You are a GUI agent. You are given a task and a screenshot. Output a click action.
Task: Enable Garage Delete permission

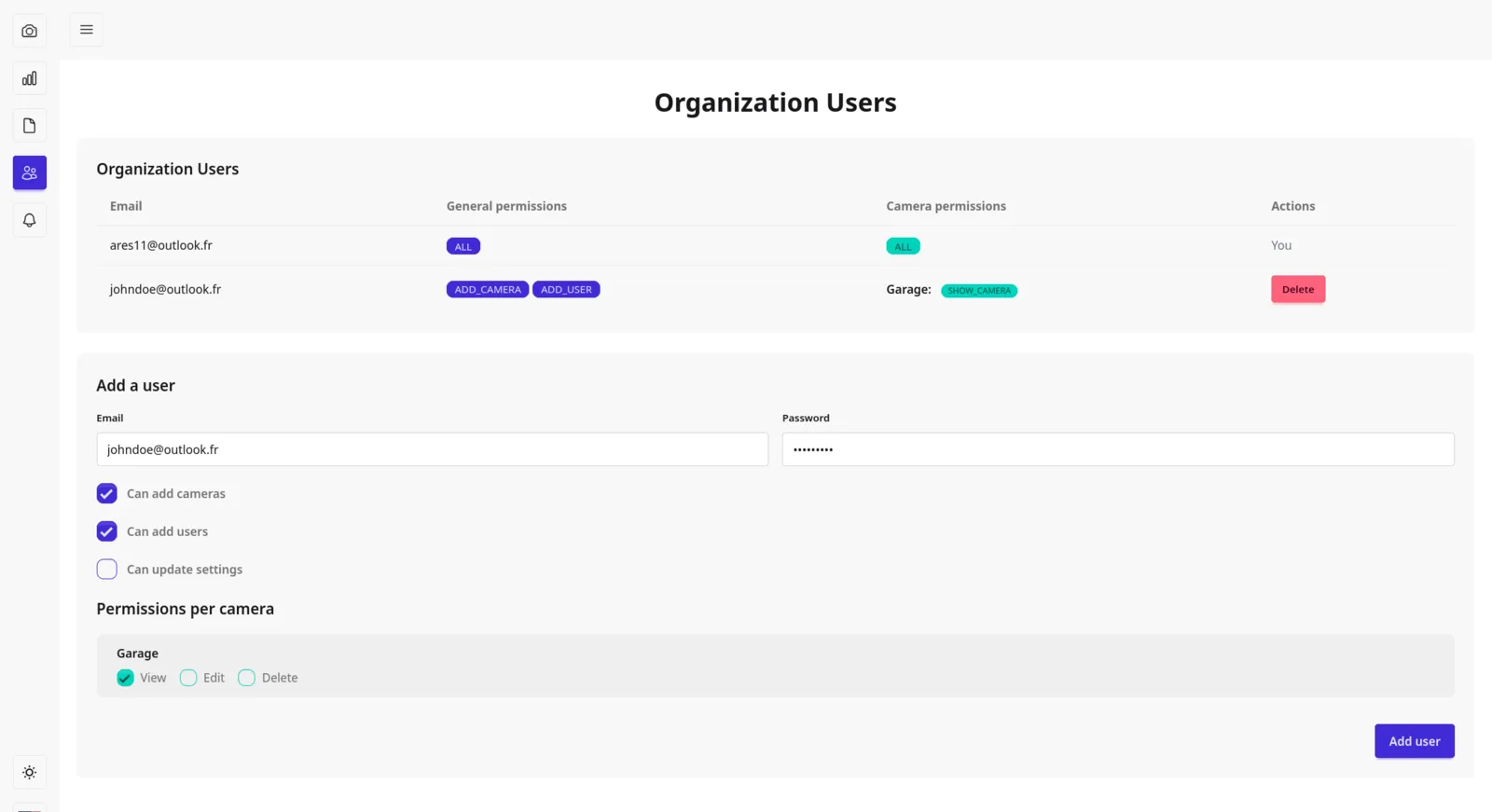[246, 678]
